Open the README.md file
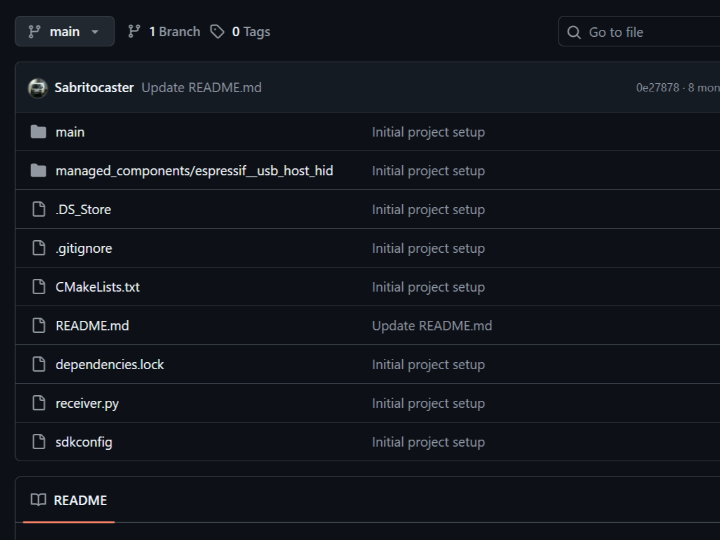The image size is (720, 540). click(x=92, y=326)
